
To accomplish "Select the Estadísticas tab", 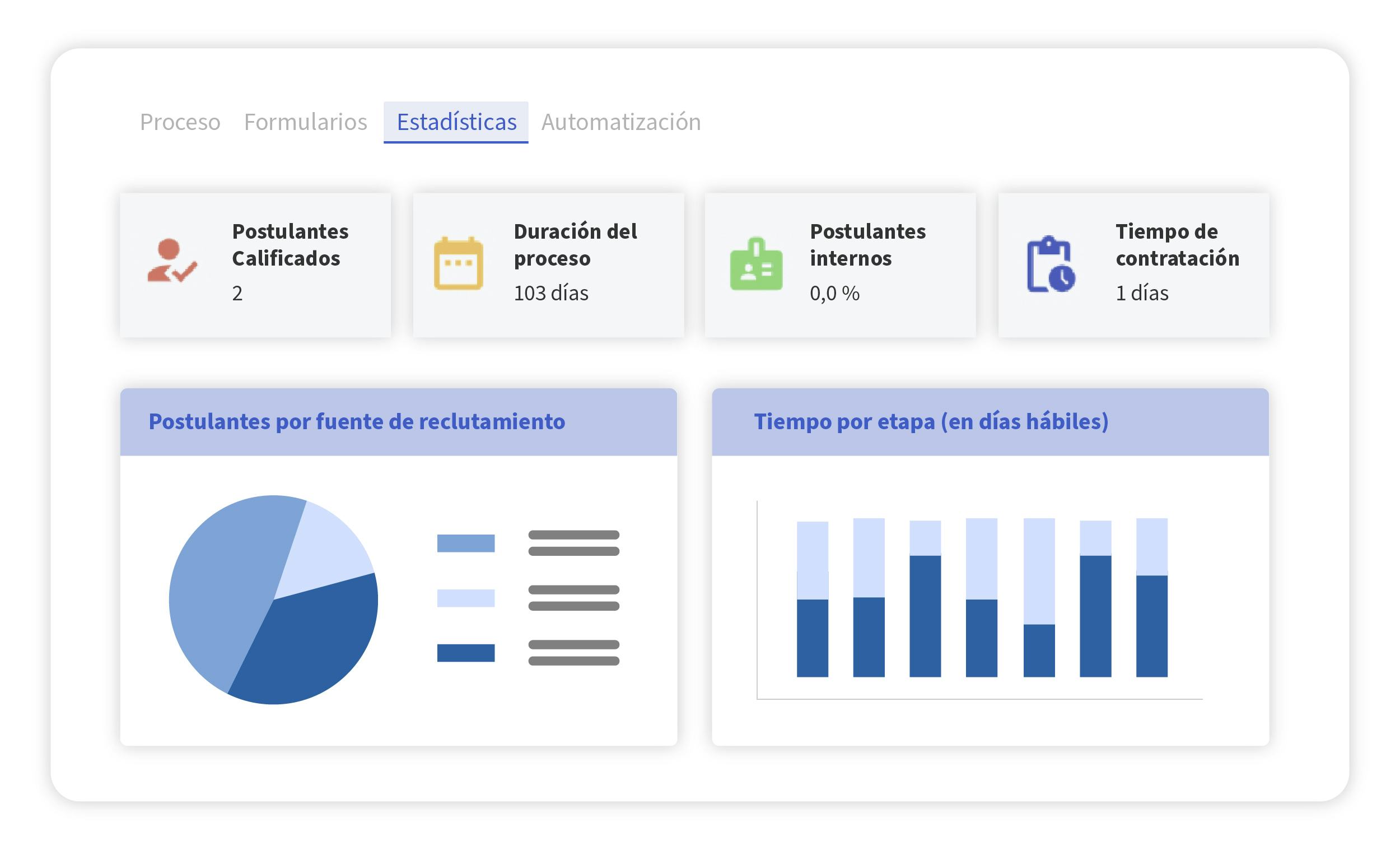I will [x=456, y=121].
